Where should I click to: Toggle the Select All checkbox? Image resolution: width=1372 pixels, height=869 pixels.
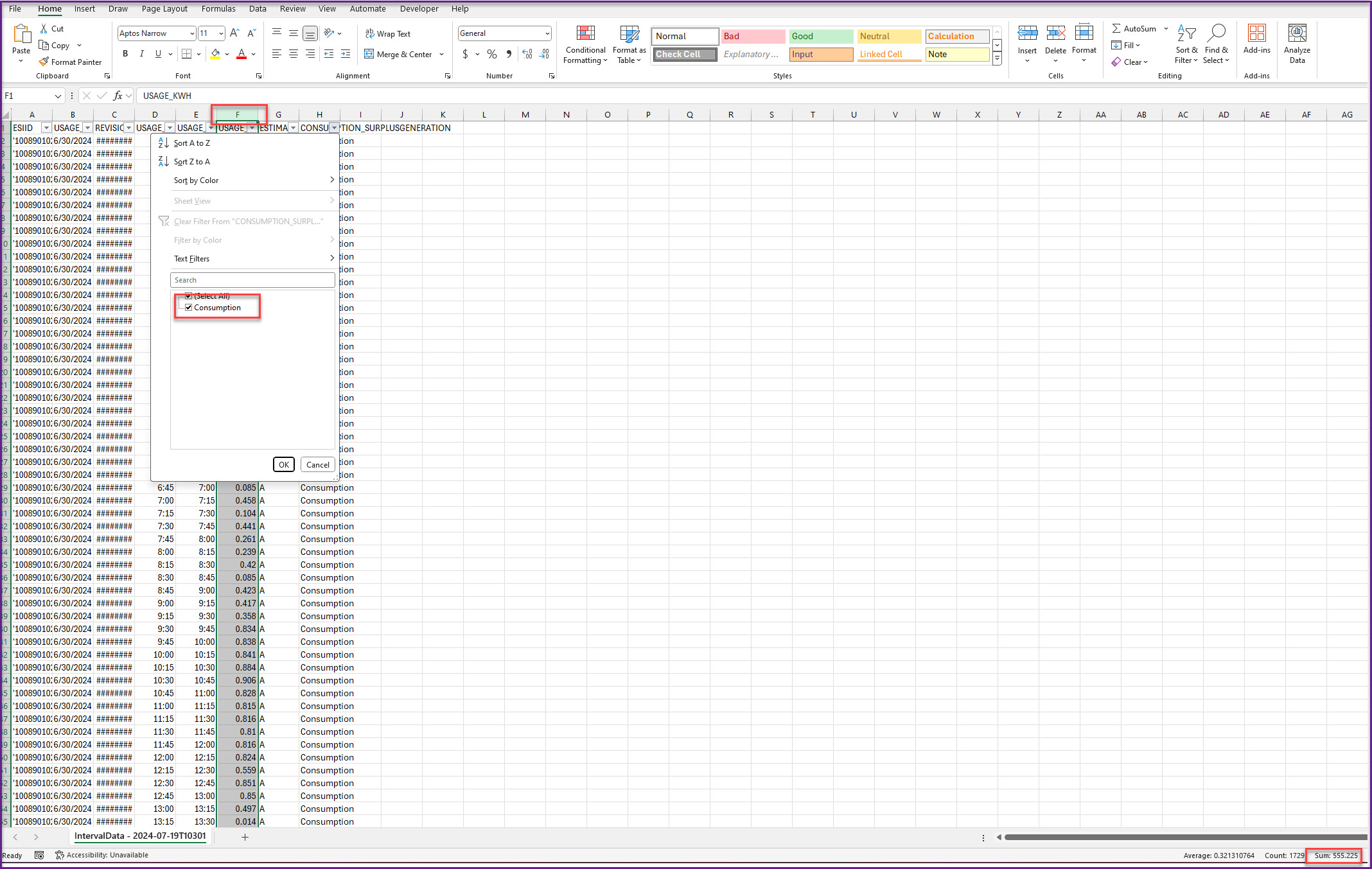189,296
